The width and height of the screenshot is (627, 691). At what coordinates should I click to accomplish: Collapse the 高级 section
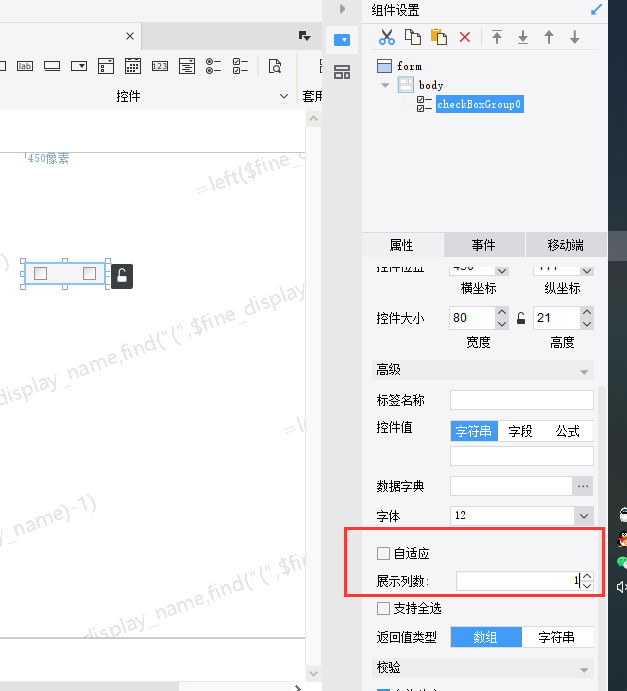pos(585,370)
